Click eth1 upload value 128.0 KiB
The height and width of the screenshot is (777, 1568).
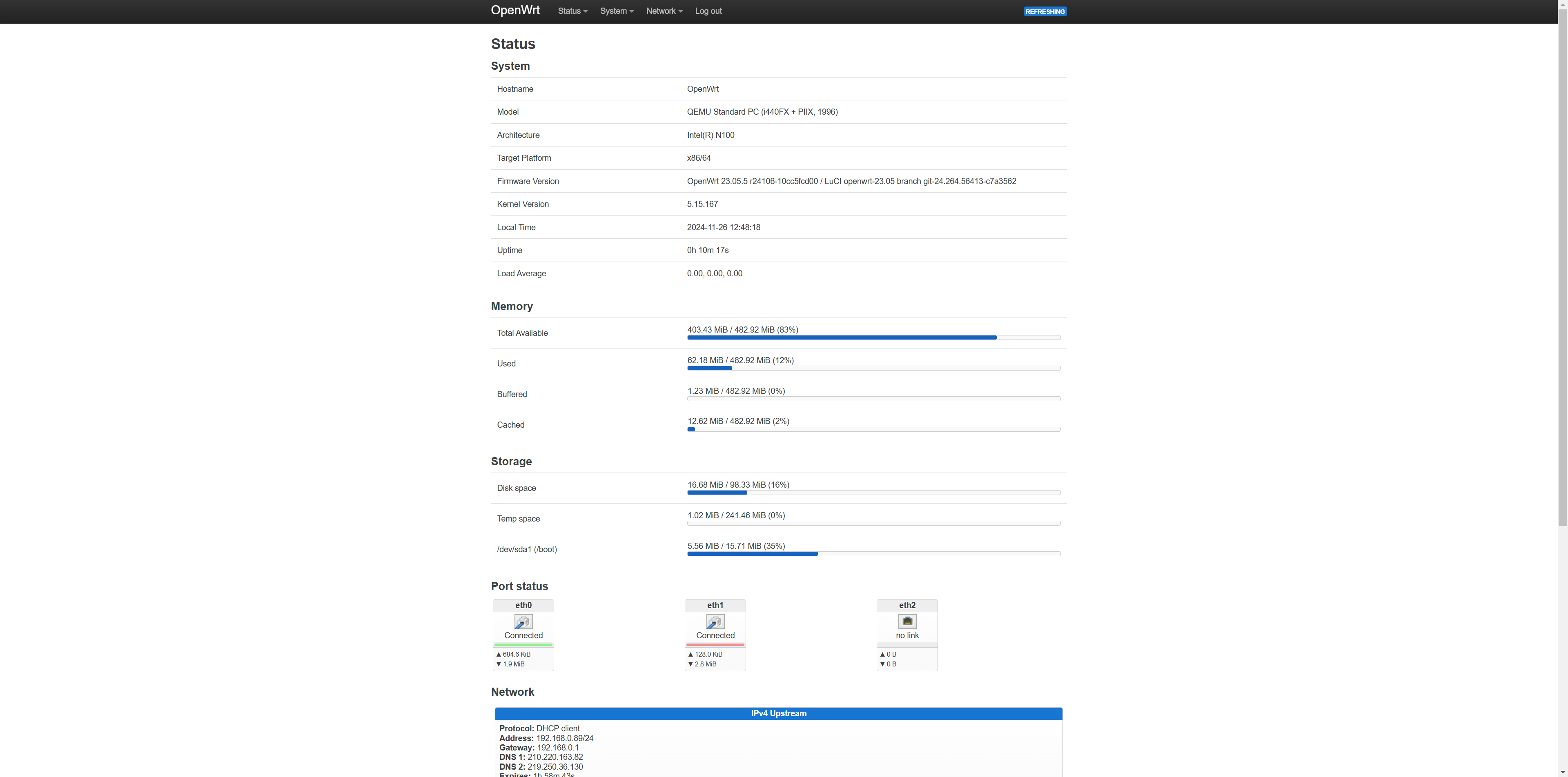tap(708, 654)
